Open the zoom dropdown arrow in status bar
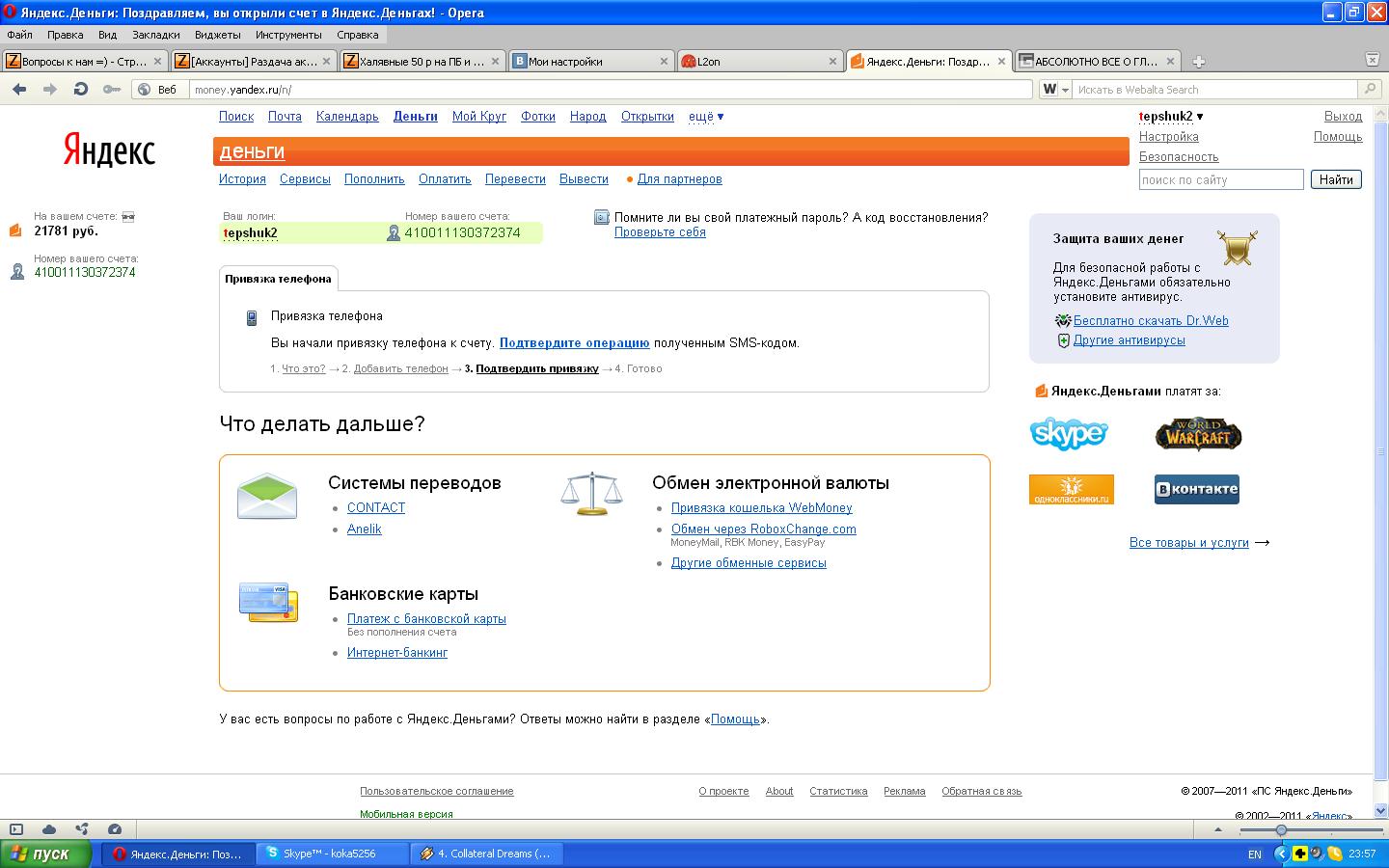The height and width of the screenshot is (868, 1389). (x=1216, y=829)
